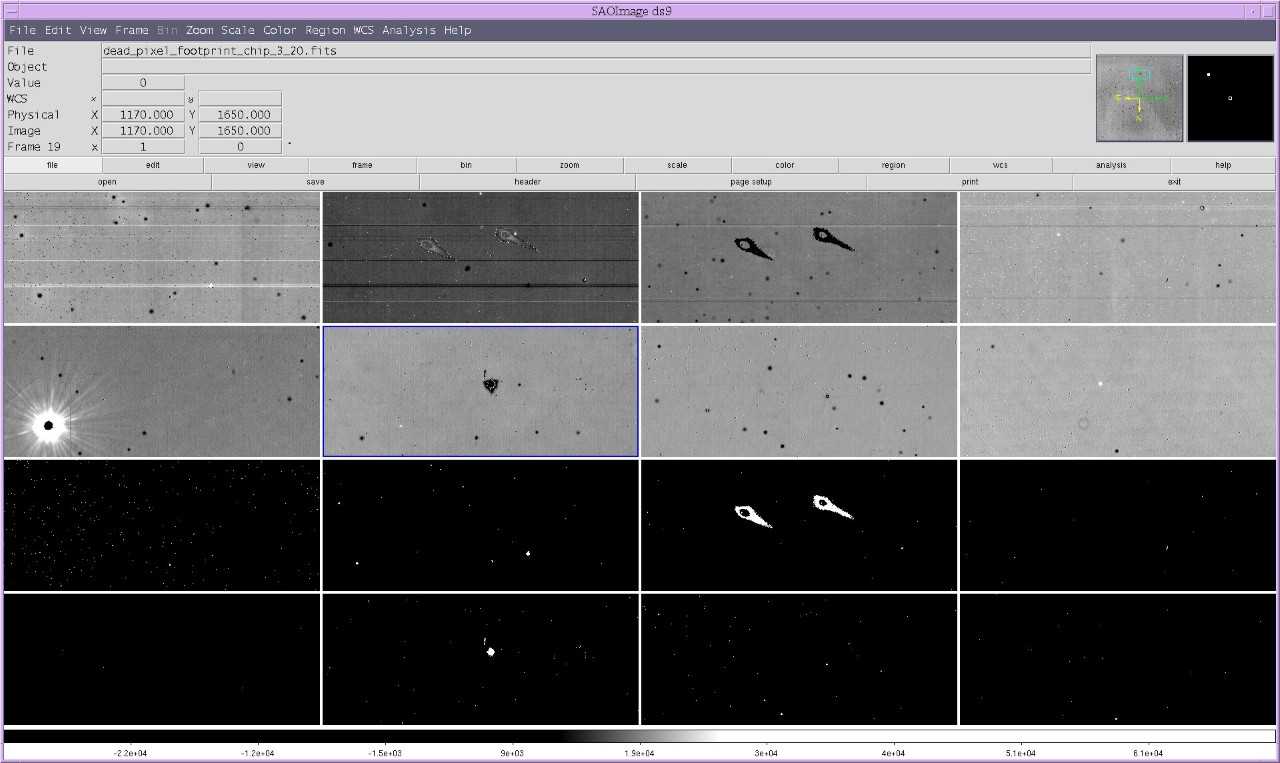The height and width of the screenshot is (763, 1280).
Task: Click the 'print' button
Action: 969,182
